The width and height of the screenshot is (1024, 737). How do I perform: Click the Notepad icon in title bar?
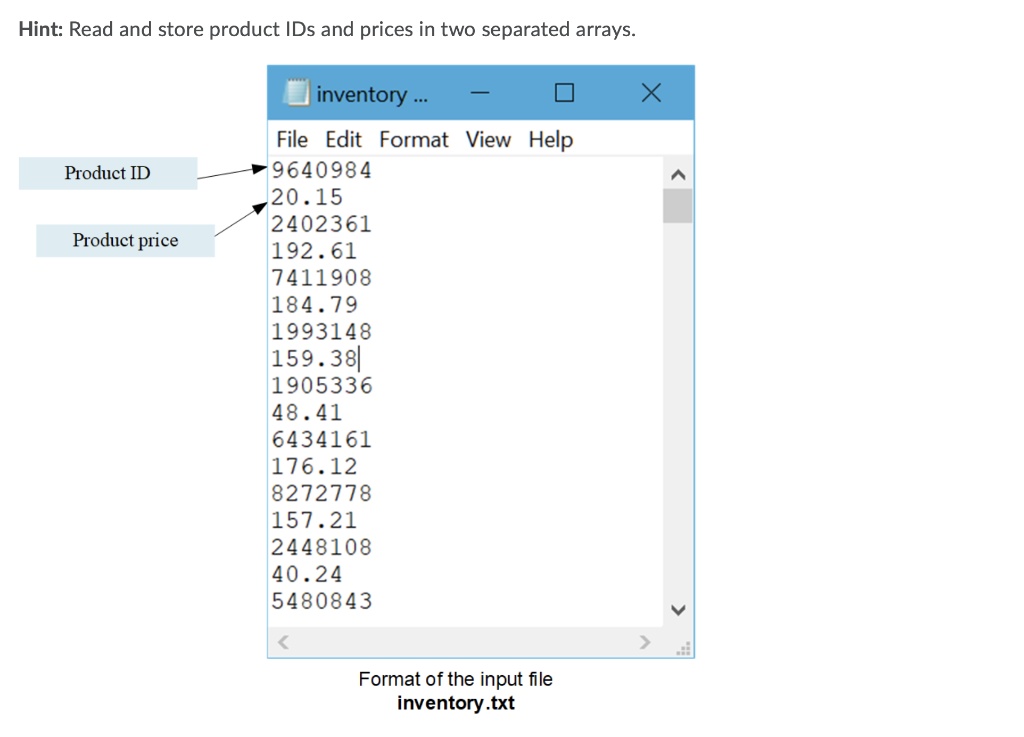click(296, 92)
